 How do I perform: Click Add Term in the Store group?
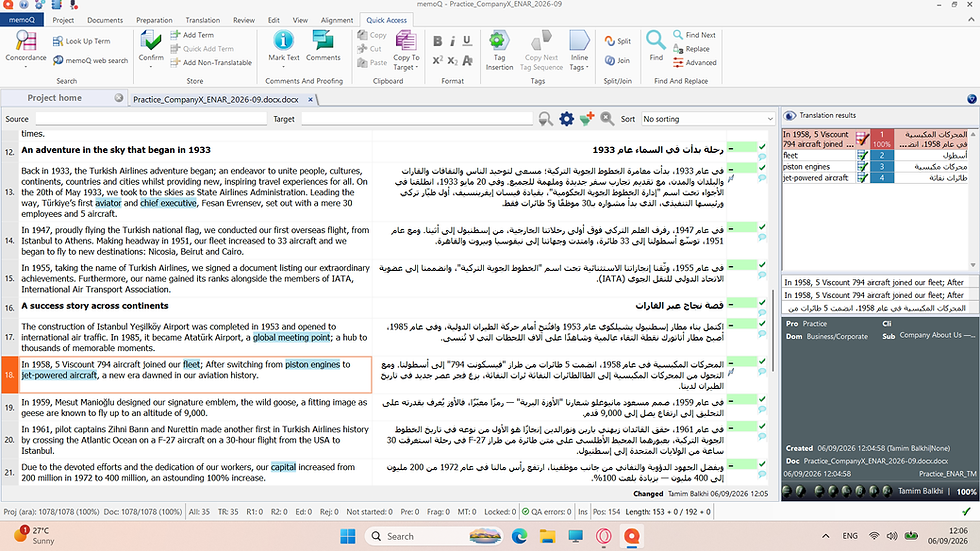tap(192, 35)
